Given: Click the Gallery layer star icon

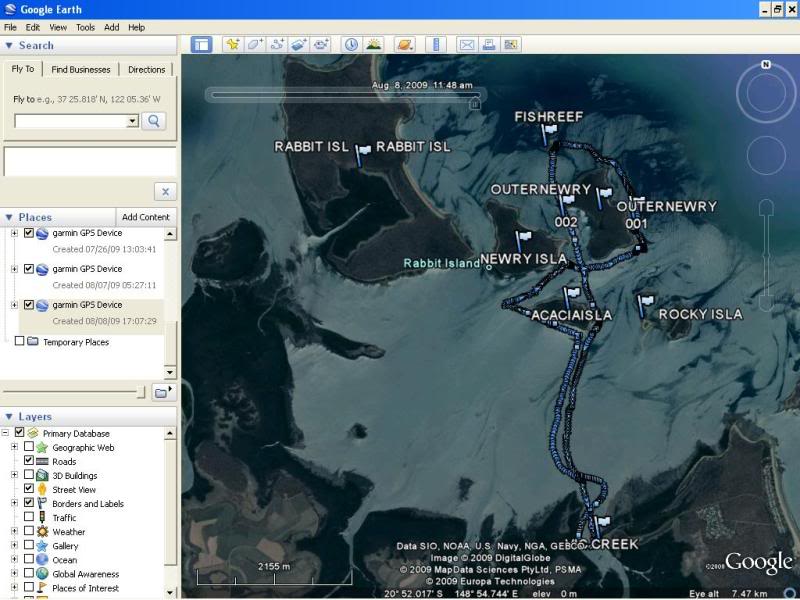Looking at the screenshot, I should pyautogui.click(x=42, y=546).
